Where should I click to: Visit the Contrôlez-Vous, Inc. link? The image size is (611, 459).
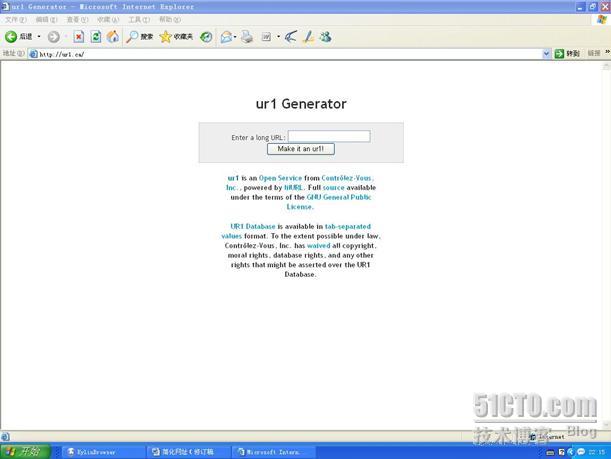pos(347,178)
